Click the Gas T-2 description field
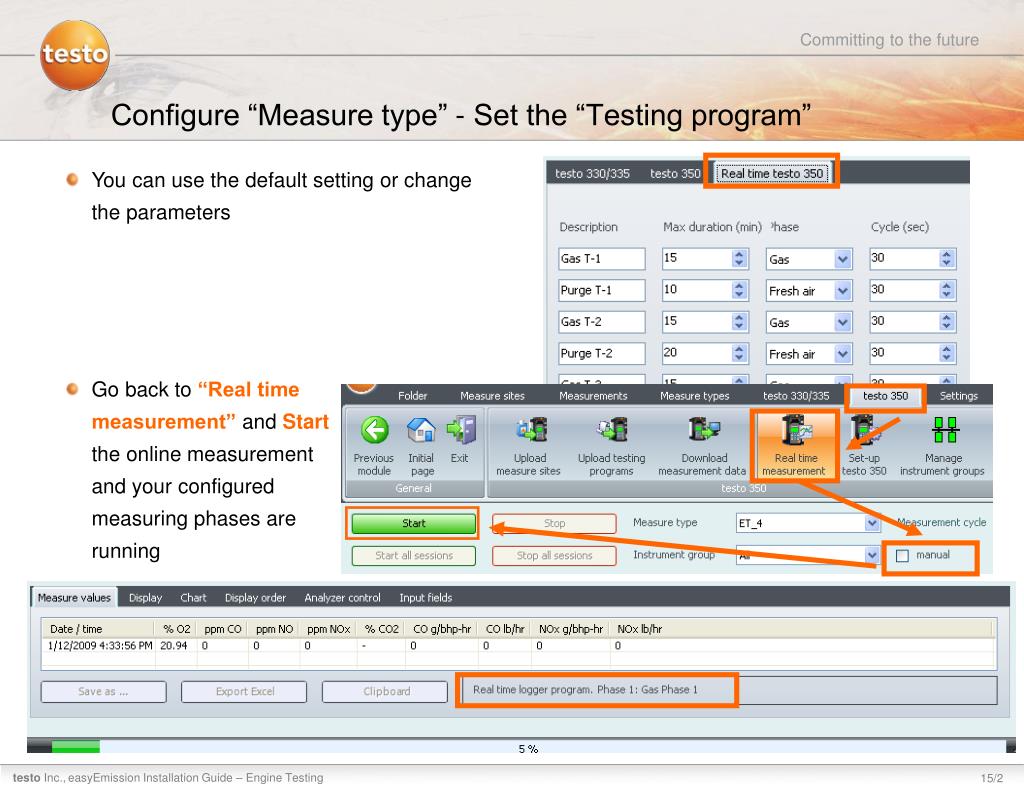Screen dimensions: 1024x791 point(601,321)
